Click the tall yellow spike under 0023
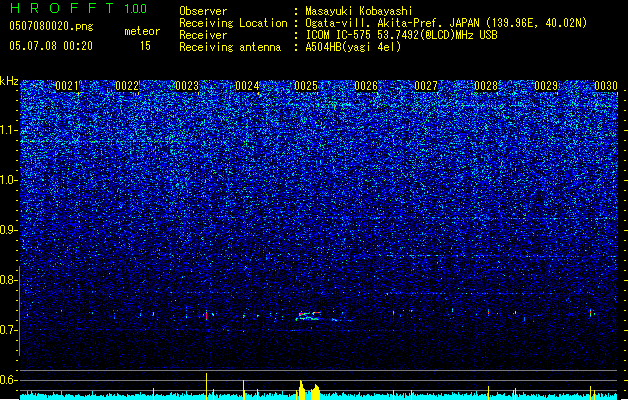The height and width of the screenshot is (400, 629). click(206, 386)
